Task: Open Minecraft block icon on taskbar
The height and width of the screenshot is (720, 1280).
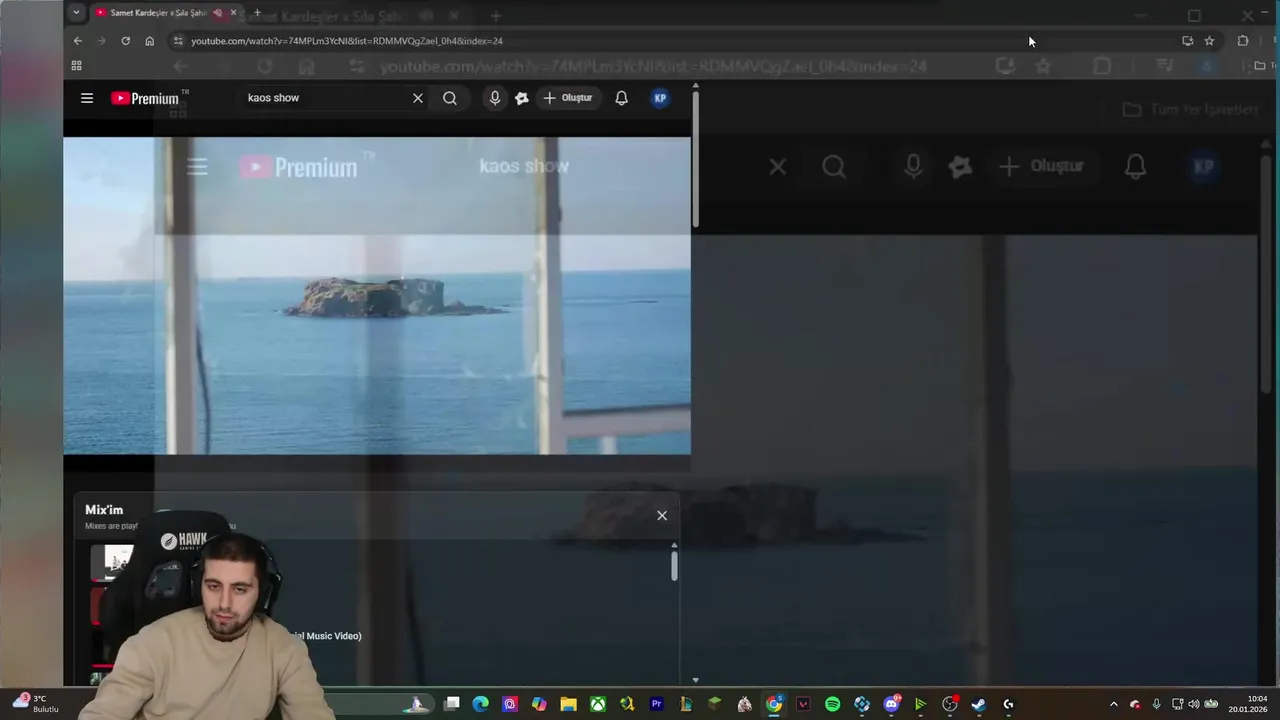Action: pyautogui.click(x=715, y=704)
